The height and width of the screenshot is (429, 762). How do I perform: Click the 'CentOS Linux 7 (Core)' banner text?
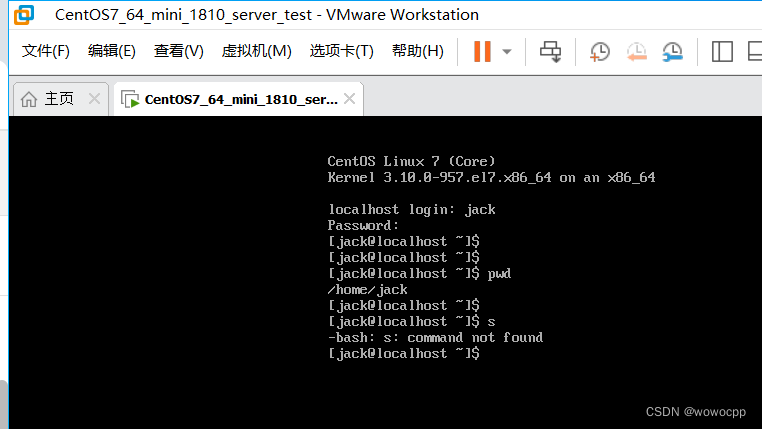(x=411, y=161)
